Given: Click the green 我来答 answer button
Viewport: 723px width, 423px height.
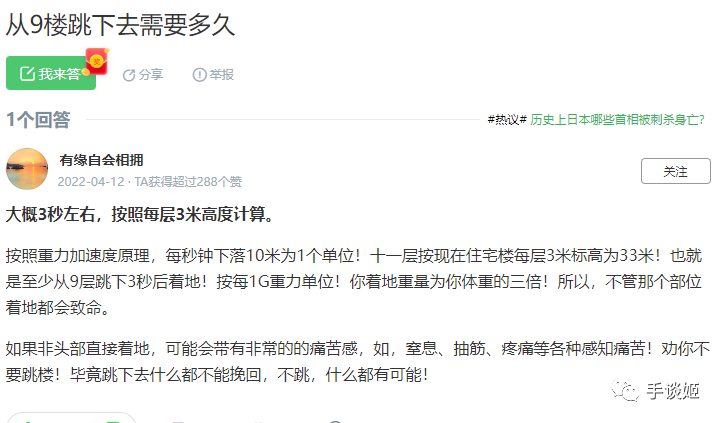Looking at the screenshot, I should [51, 73].
